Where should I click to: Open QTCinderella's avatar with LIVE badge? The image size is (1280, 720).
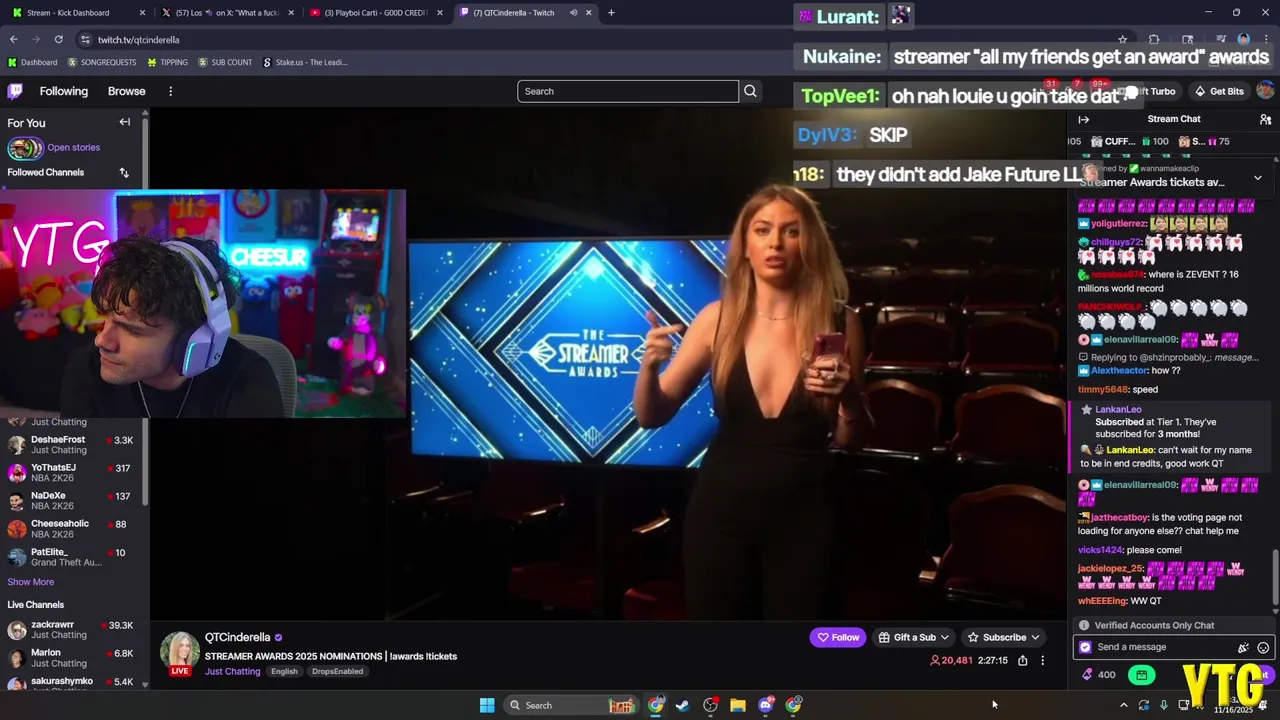(x=180, y=652)
